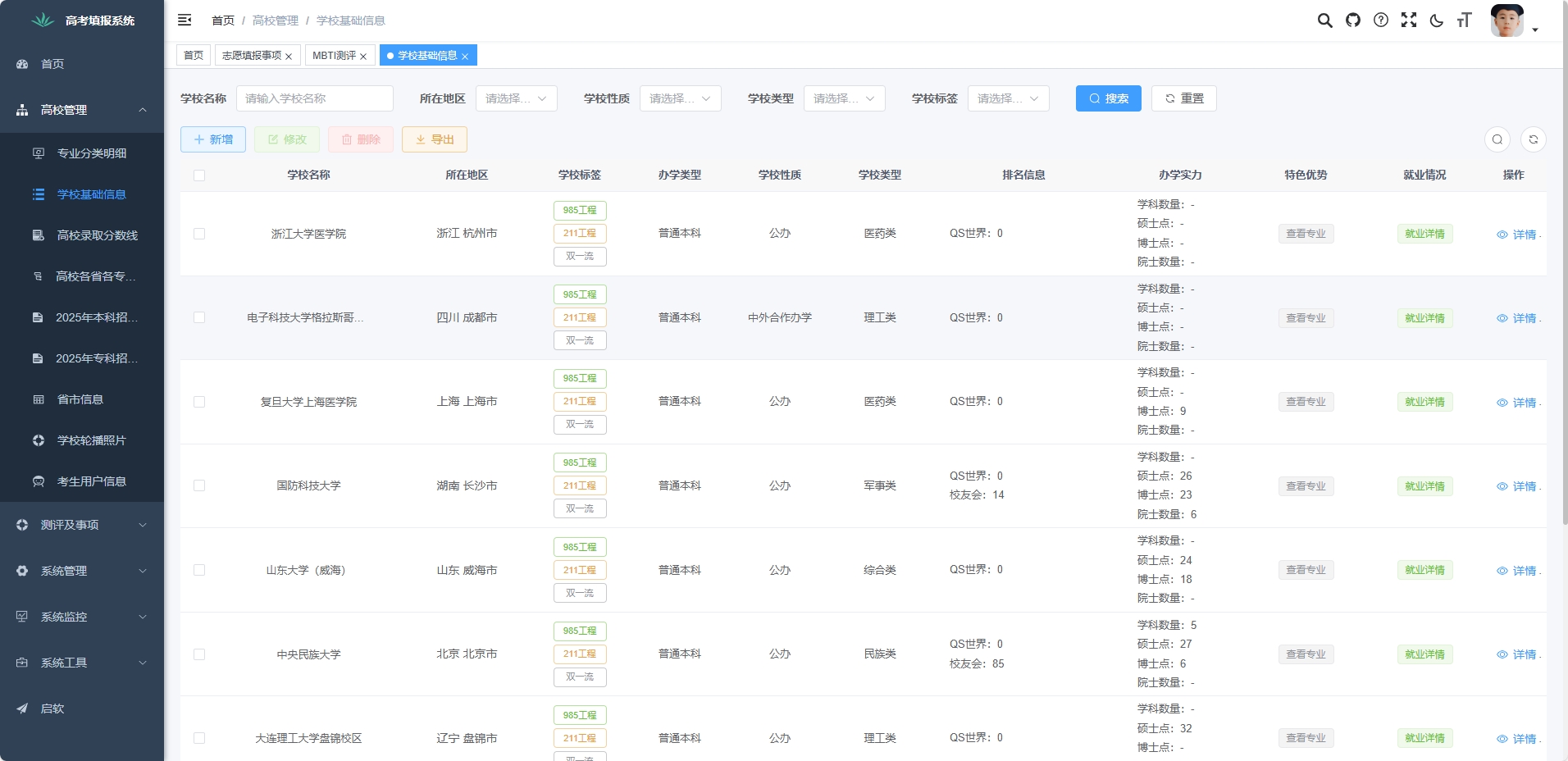This screenshot has height=761, width=1568.
Task: Click the question mark help icon
Action: click(x=1382, y=20)
